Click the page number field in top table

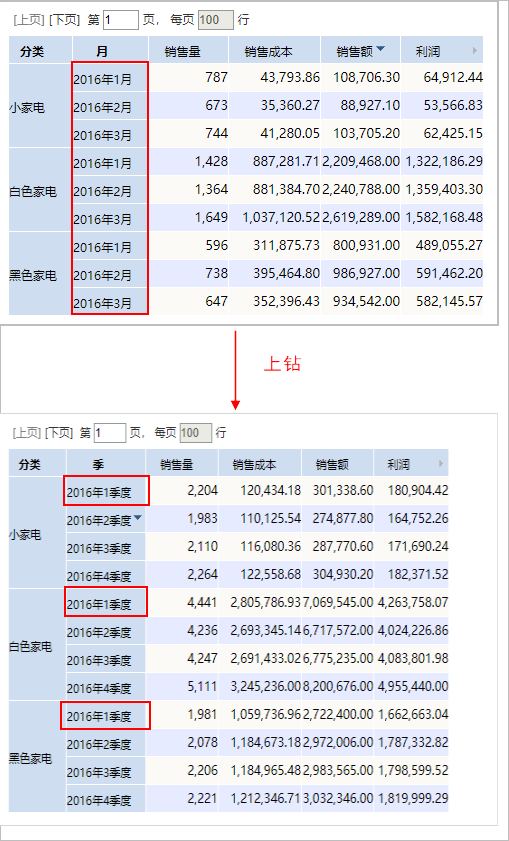(x=121, y=20)
